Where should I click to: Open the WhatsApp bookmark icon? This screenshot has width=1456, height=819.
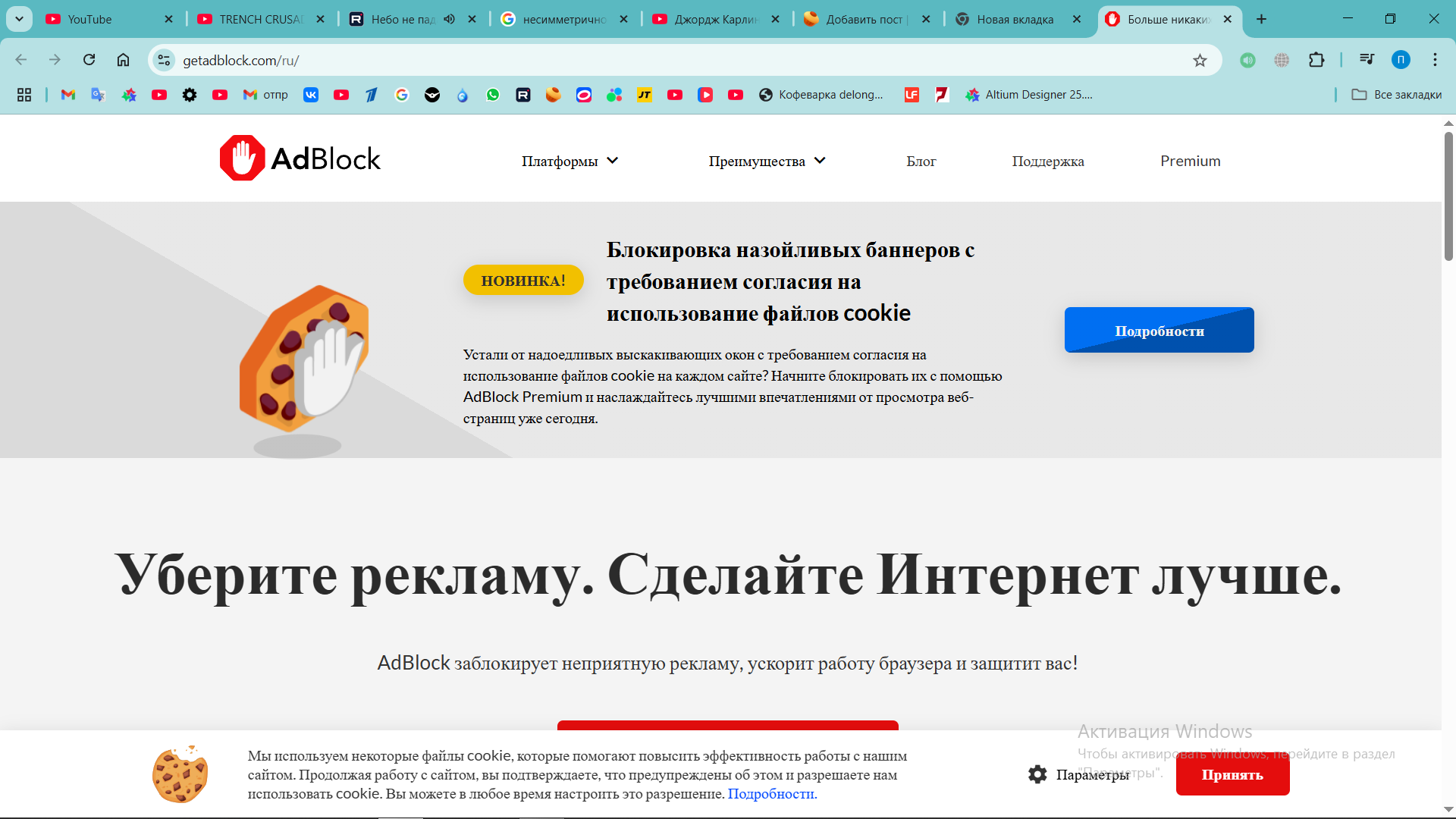pos(493,95)
